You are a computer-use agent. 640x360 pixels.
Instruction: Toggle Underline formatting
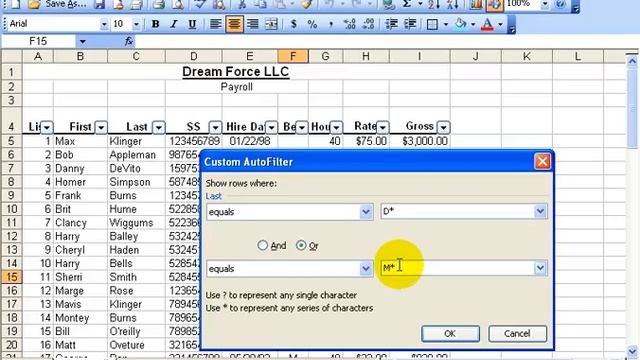pyautogui.click(x=192, y=24)
